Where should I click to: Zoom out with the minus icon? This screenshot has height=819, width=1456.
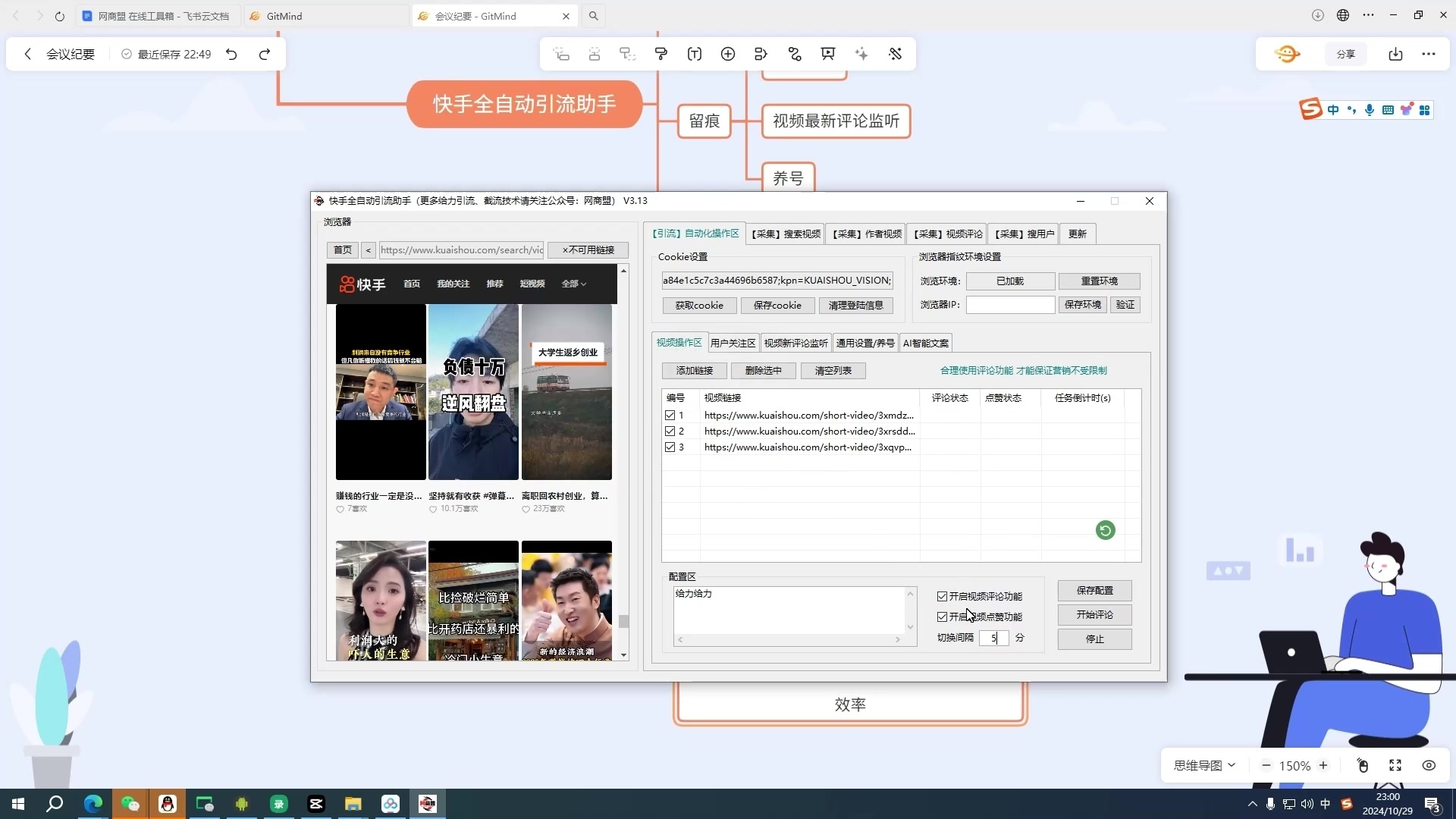1266,766
